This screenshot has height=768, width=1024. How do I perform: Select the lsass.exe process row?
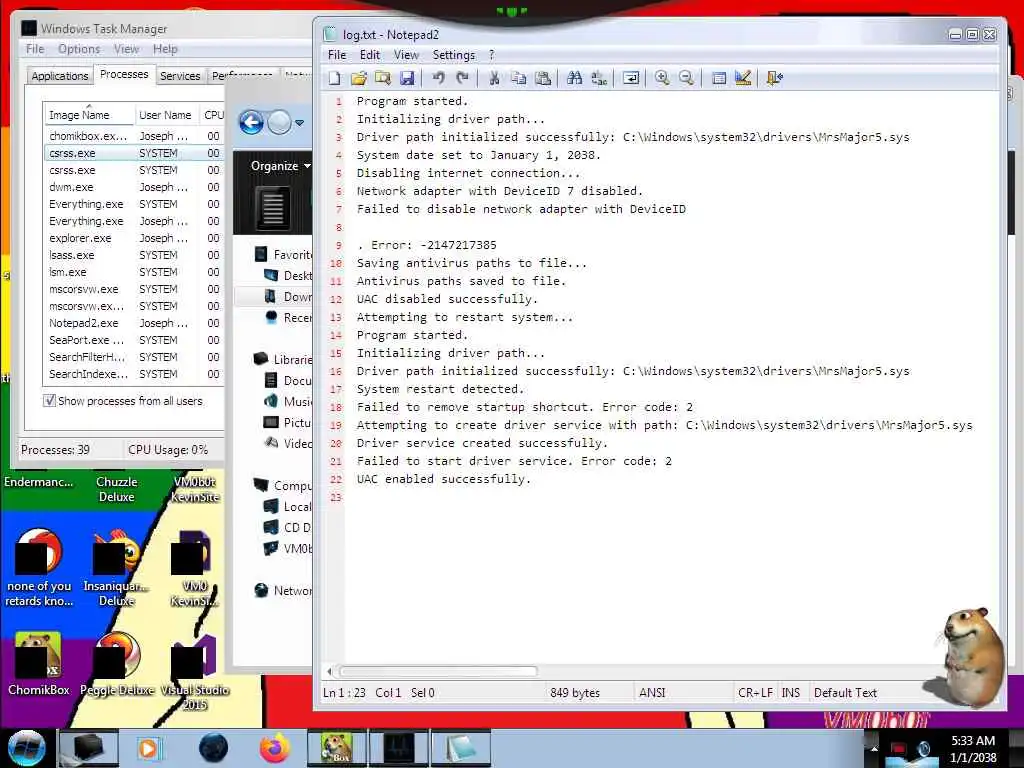tap(134, 255)
